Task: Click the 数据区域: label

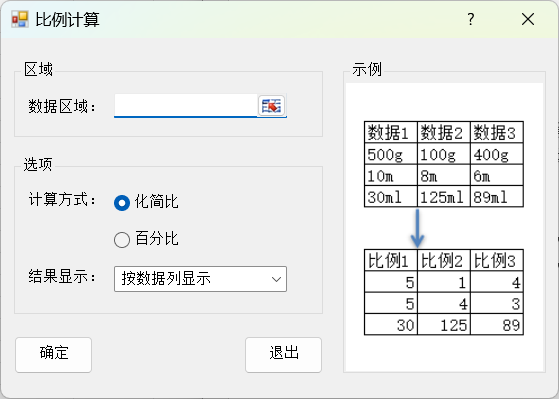Action: 62,106
